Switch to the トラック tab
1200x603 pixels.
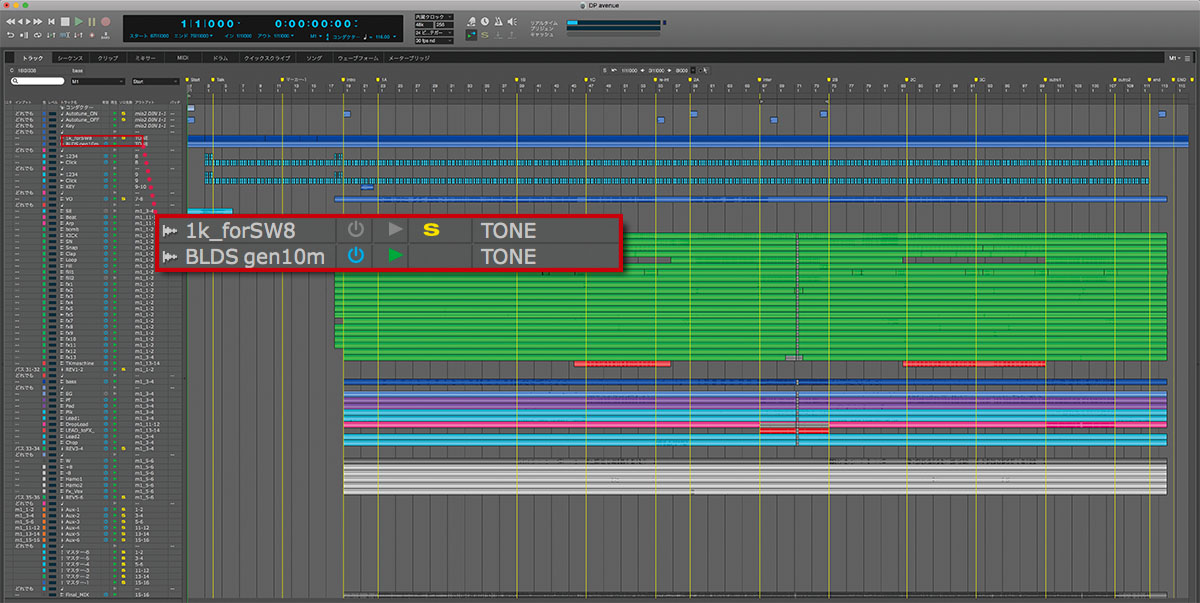(33, 58)
